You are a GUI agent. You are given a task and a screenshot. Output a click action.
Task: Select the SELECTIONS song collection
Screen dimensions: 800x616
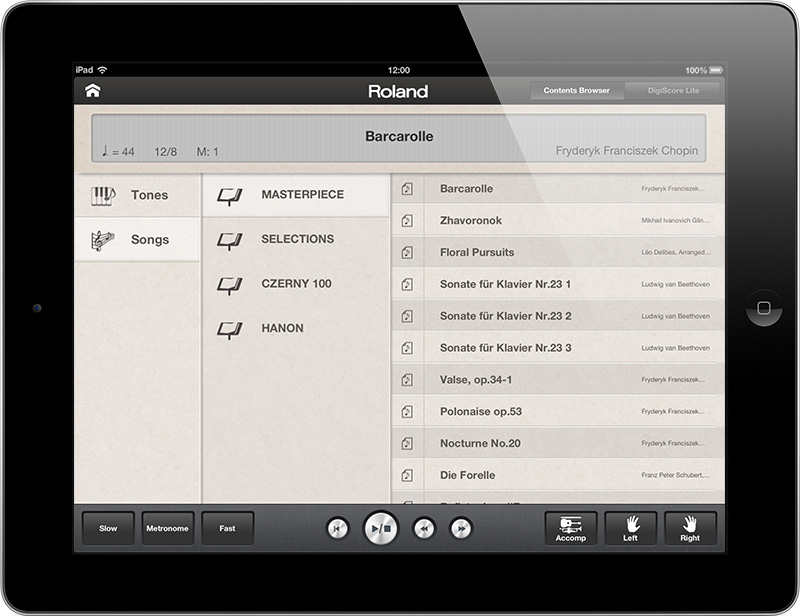296,239
